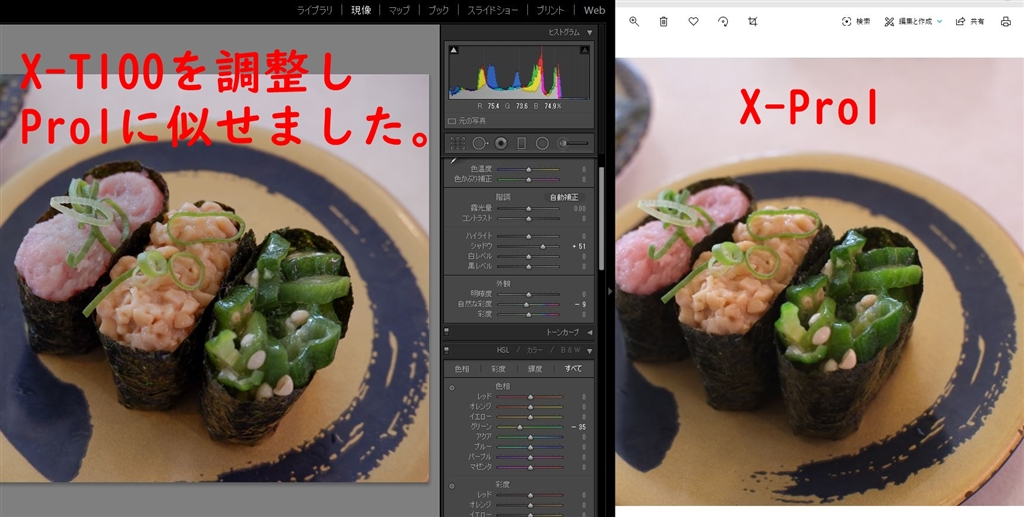This screenshot has height=517, width=1024.
Task: Click the brush size slider in tool strip
Action: 578,143
